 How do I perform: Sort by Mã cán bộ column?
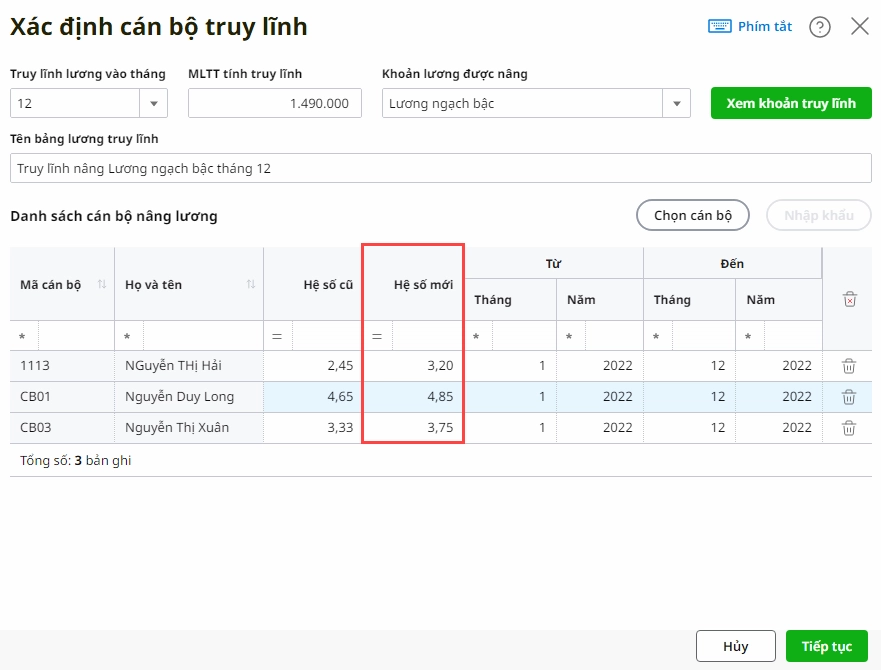point(102,284)
